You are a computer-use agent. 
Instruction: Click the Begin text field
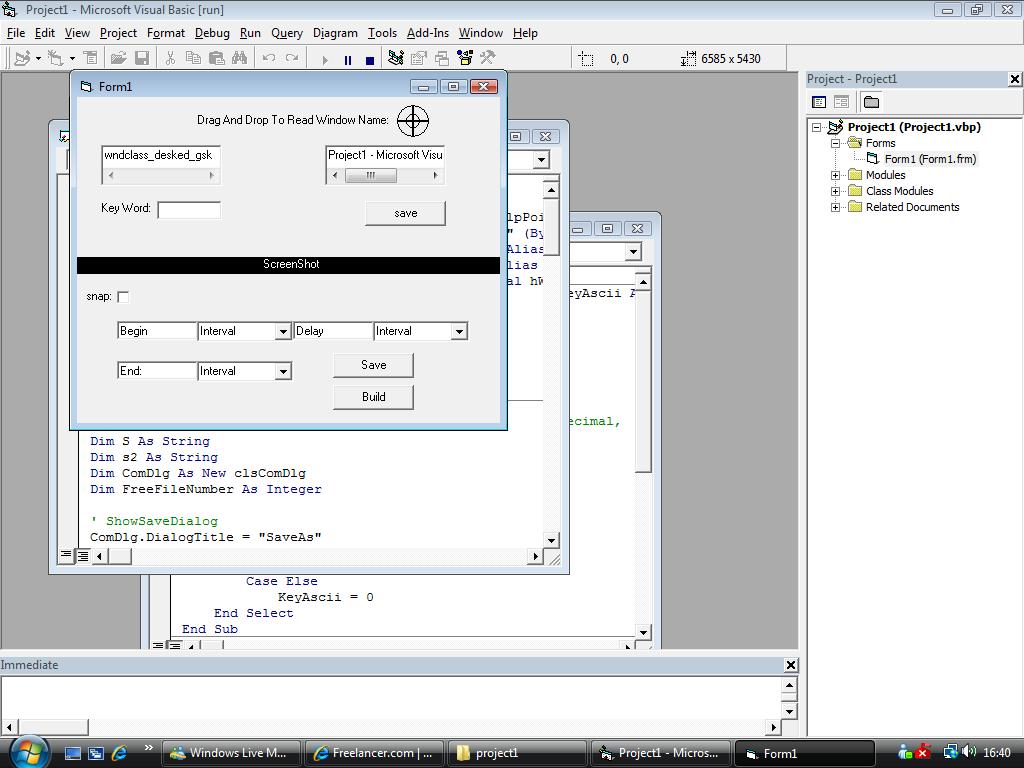click(x=157, y=331)
